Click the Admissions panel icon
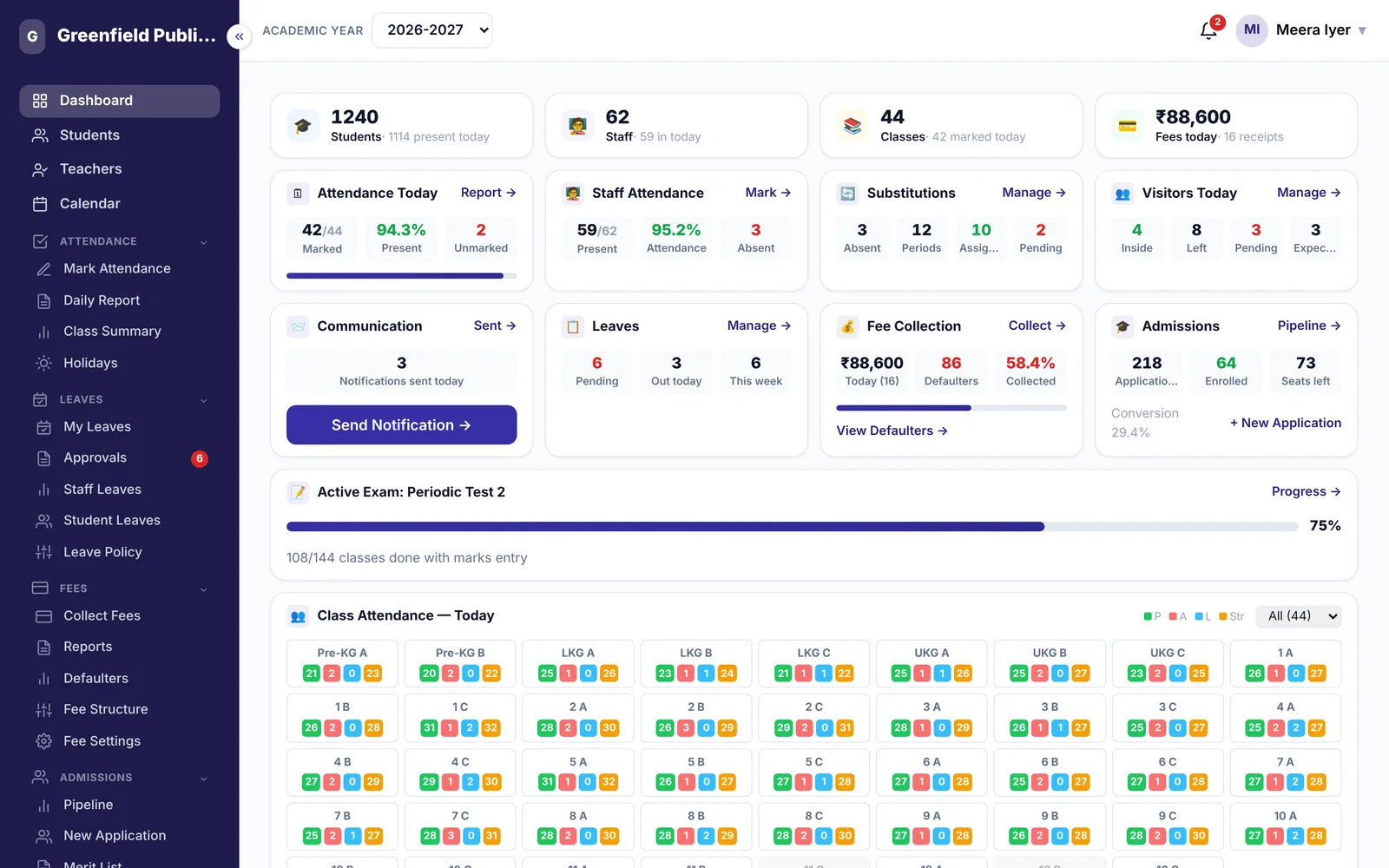The width and height of the screenshot is (1389, 868). pyautogui.click(x=1122, y=326)
